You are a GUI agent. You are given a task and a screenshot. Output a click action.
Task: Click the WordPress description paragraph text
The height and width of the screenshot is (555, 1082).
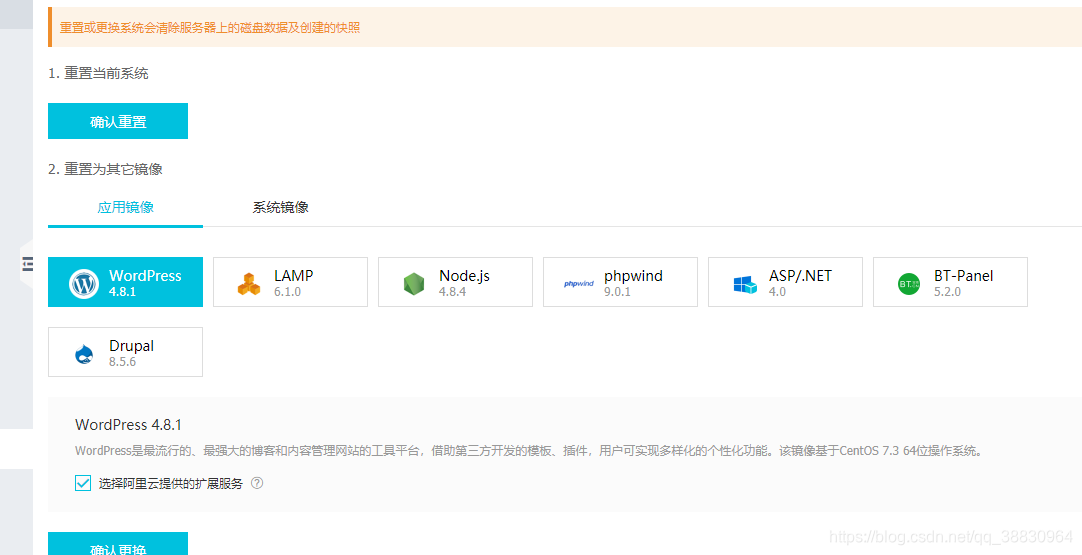click(528, 451)
